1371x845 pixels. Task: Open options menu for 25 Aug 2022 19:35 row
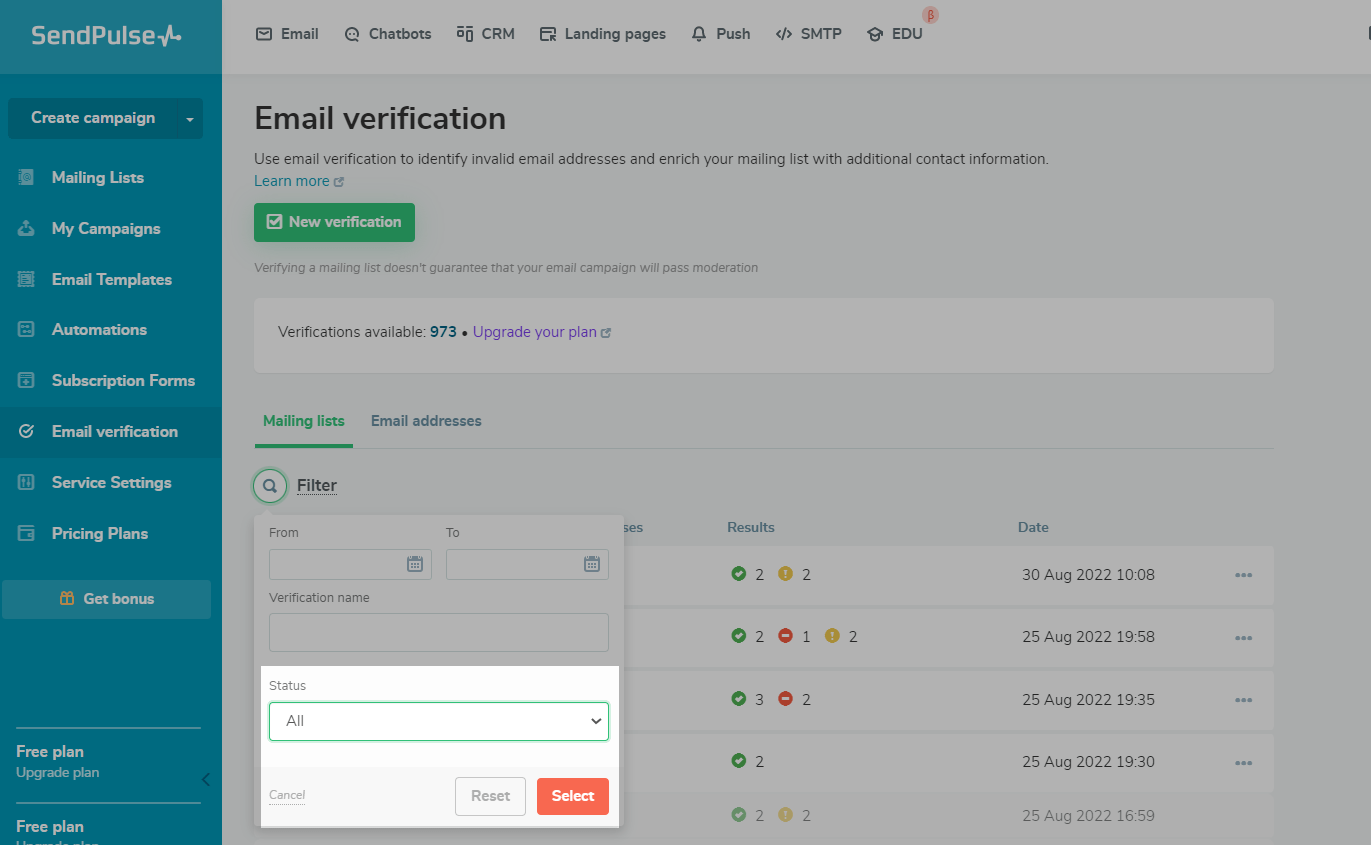tap(1244, 699)
